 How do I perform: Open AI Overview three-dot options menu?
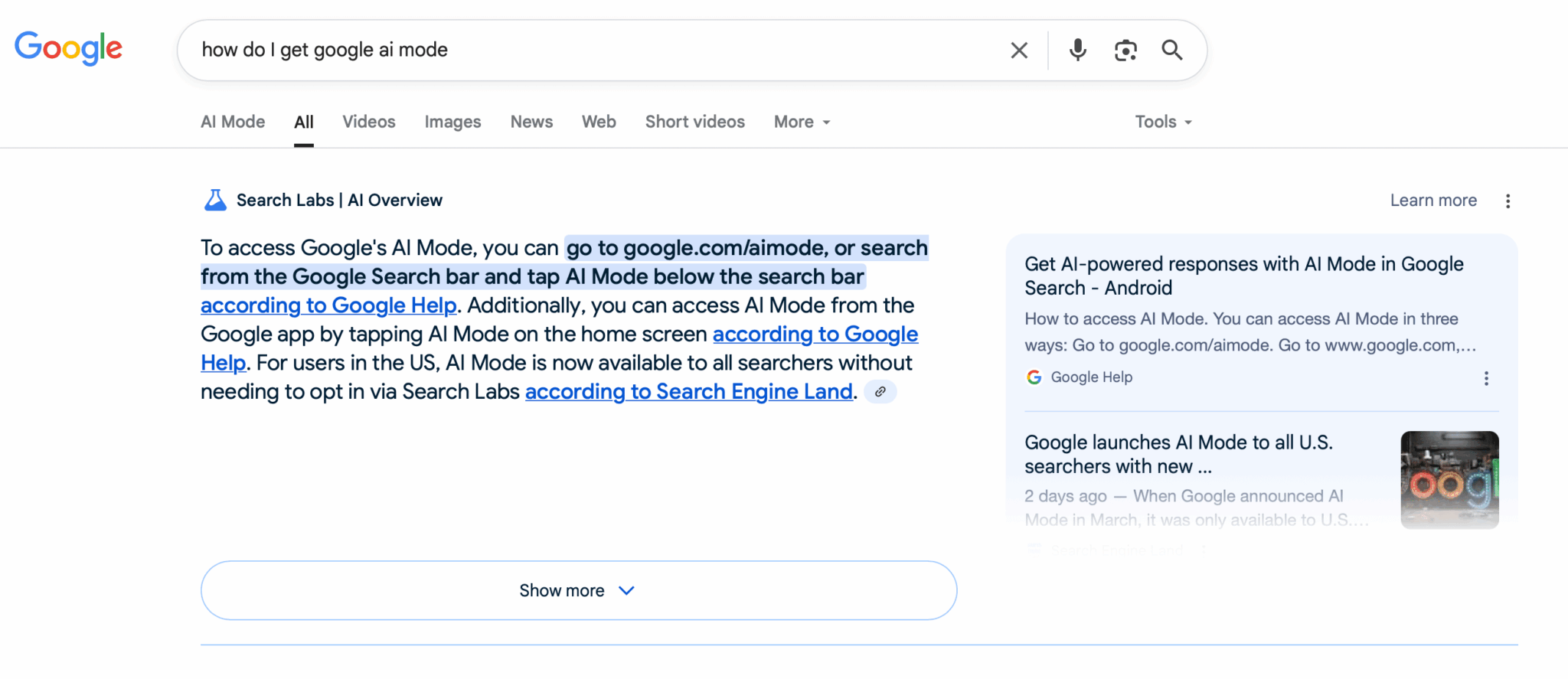click(1508, 201)
